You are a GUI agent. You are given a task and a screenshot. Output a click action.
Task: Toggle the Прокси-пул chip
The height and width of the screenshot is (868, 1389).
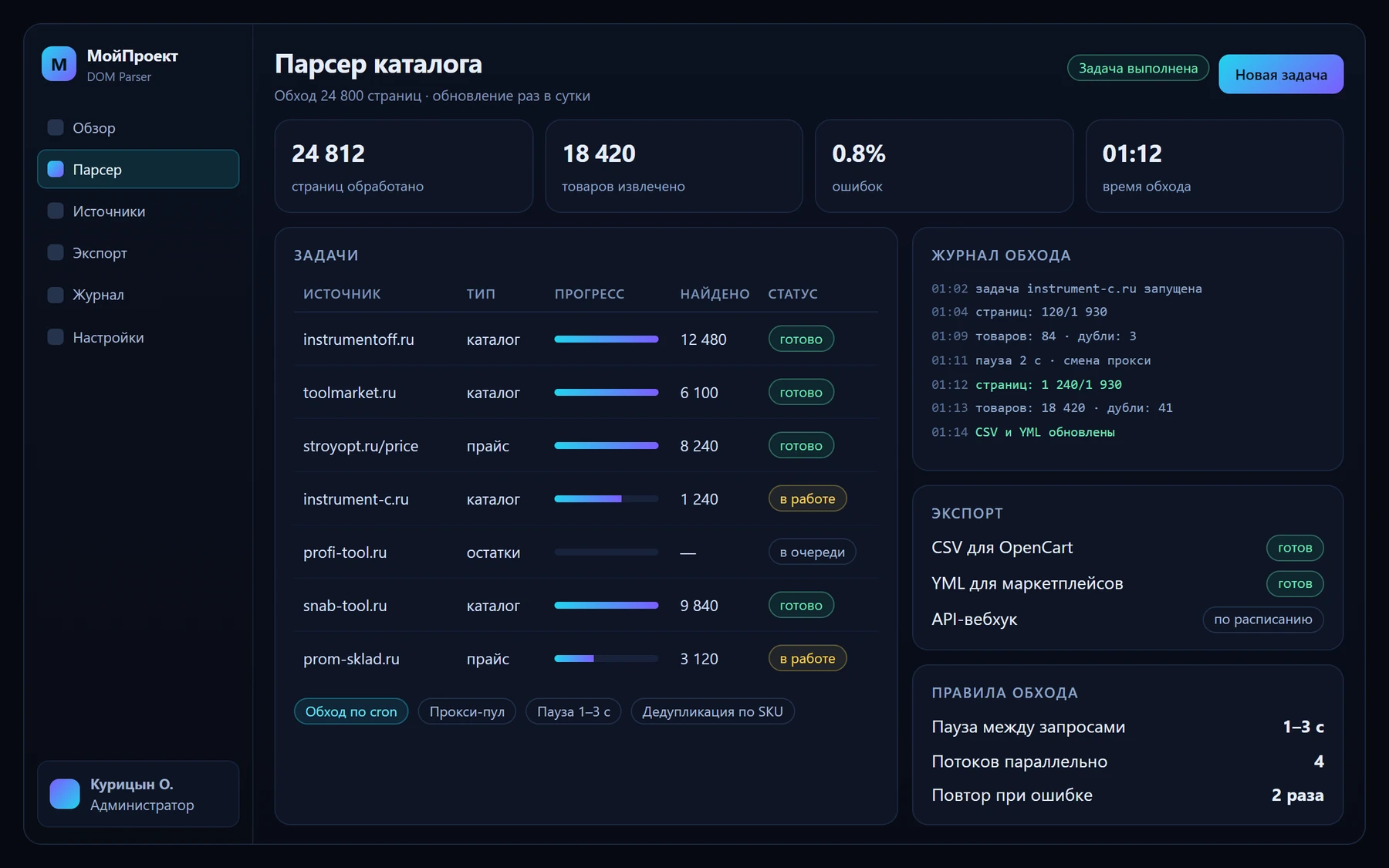467,711
